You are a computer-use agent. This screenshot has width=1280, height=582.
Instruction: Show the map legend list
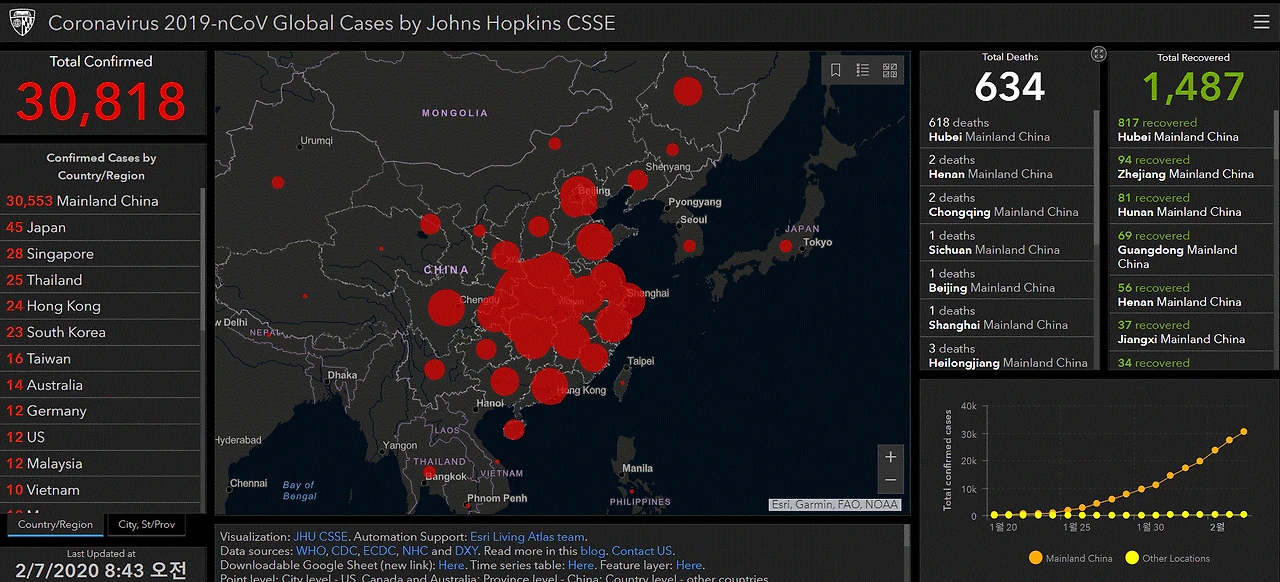(863, 70)
